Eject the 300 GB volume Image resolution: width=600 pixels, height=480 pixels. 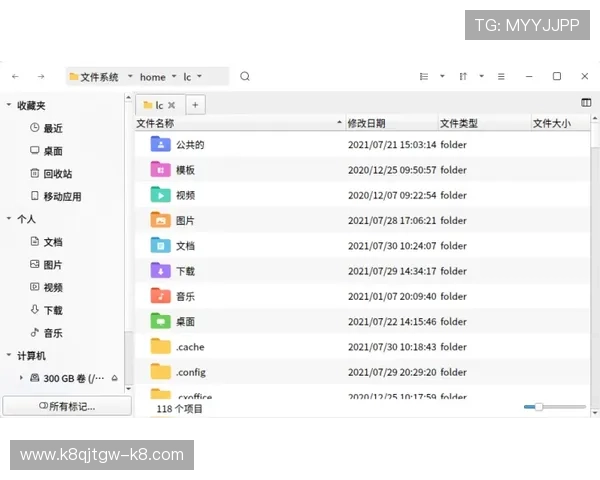pyautogui.click(x=114, y=378)
